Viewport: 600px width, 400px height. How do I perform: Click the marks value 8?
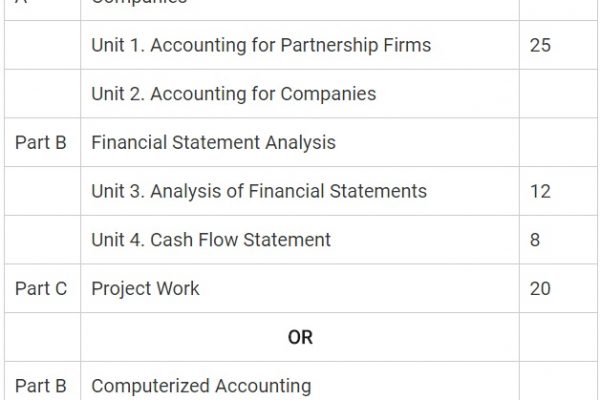click(535, 240)
